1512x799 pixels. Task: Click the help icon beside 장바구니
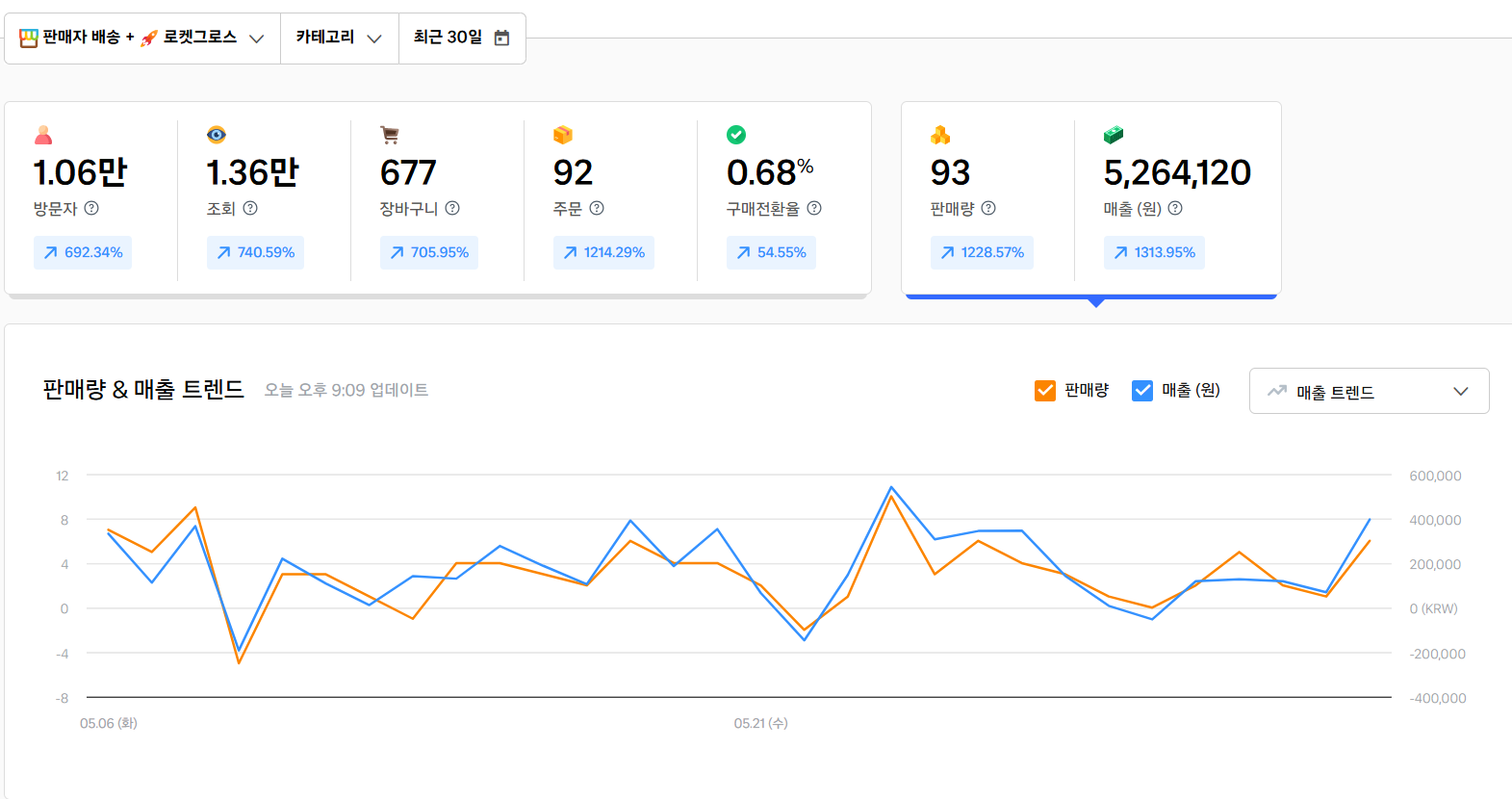[452, 208]
